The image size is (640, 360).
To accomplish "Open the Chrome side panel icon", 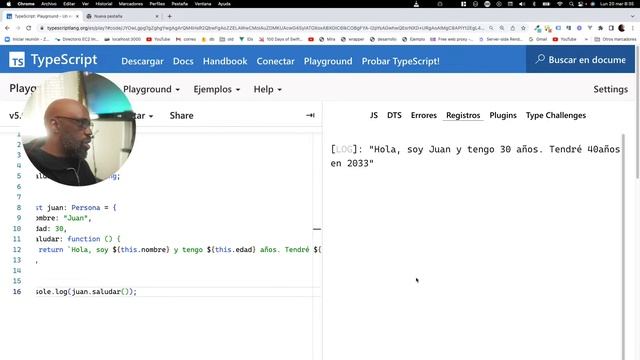I will (611, 28).
